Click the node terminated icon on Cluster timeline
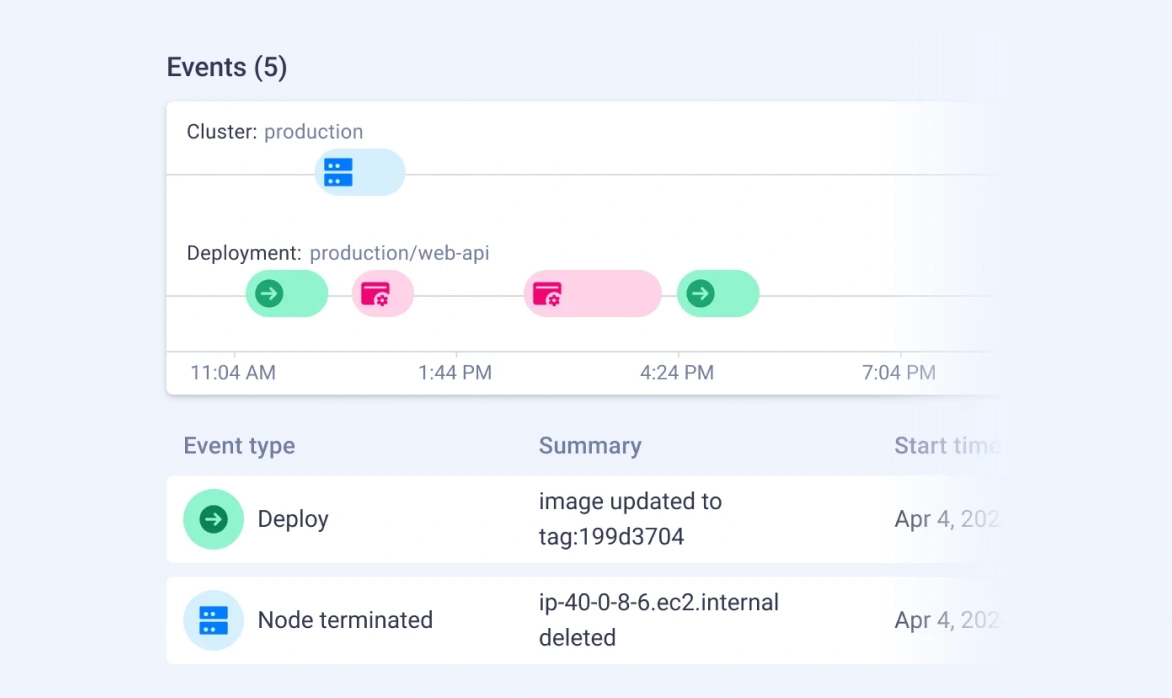Viewport: 1172px width, 698px height. click(339, 173)
